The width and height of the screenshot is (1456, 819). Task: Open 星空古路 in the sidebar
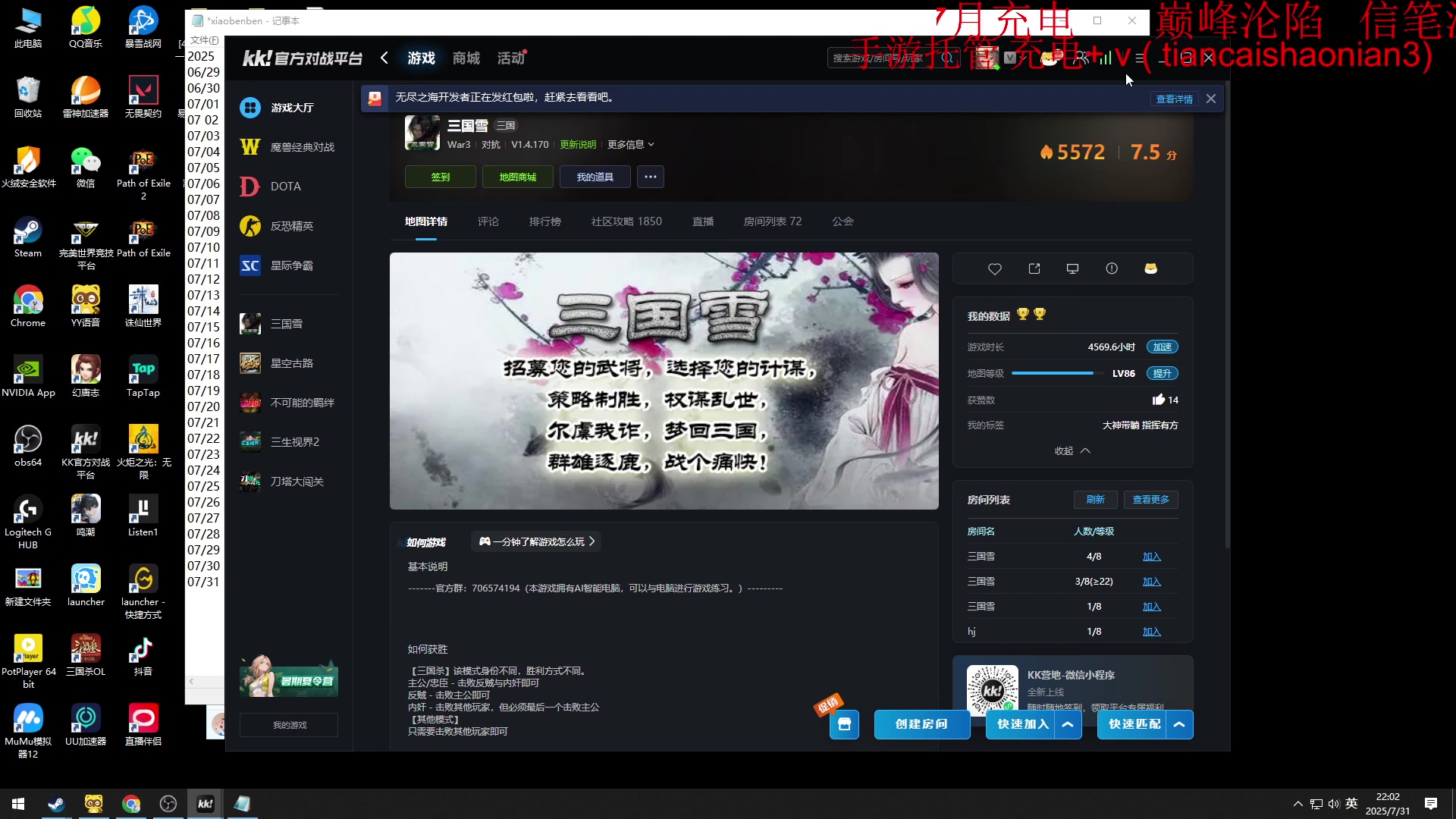(288, 363)
